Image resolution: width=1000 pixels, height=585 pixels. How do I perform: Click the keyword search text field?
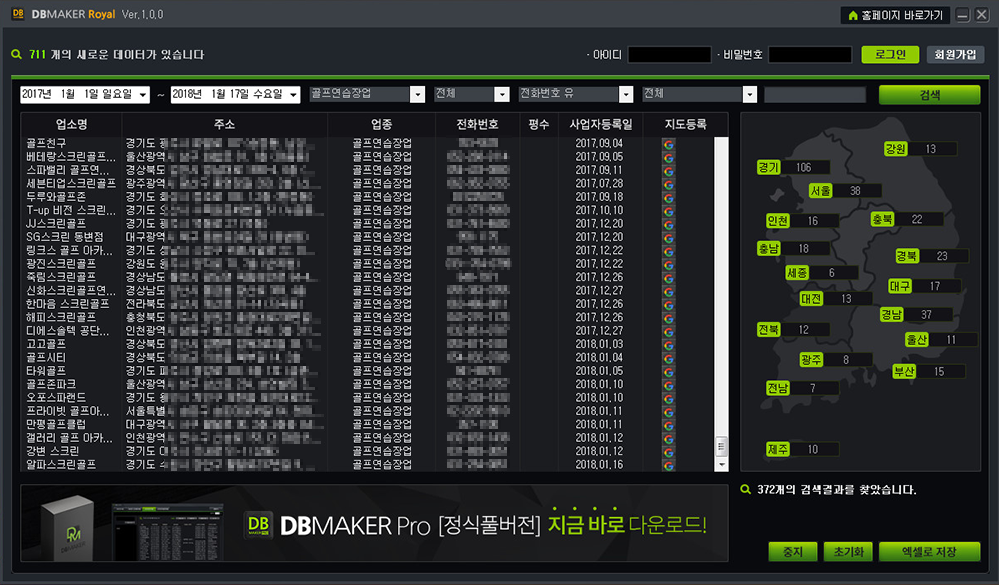click(x=815, y=95)
